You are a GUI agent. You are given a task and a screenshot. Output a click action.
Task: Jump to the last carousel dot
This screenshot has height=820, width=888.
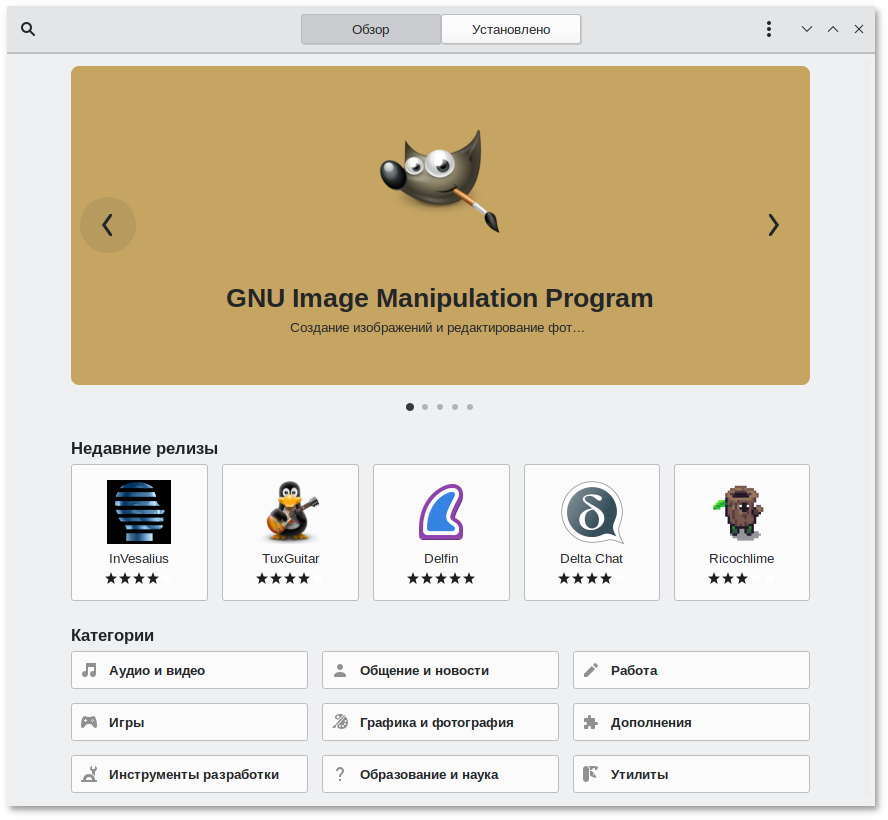[470, 407]
